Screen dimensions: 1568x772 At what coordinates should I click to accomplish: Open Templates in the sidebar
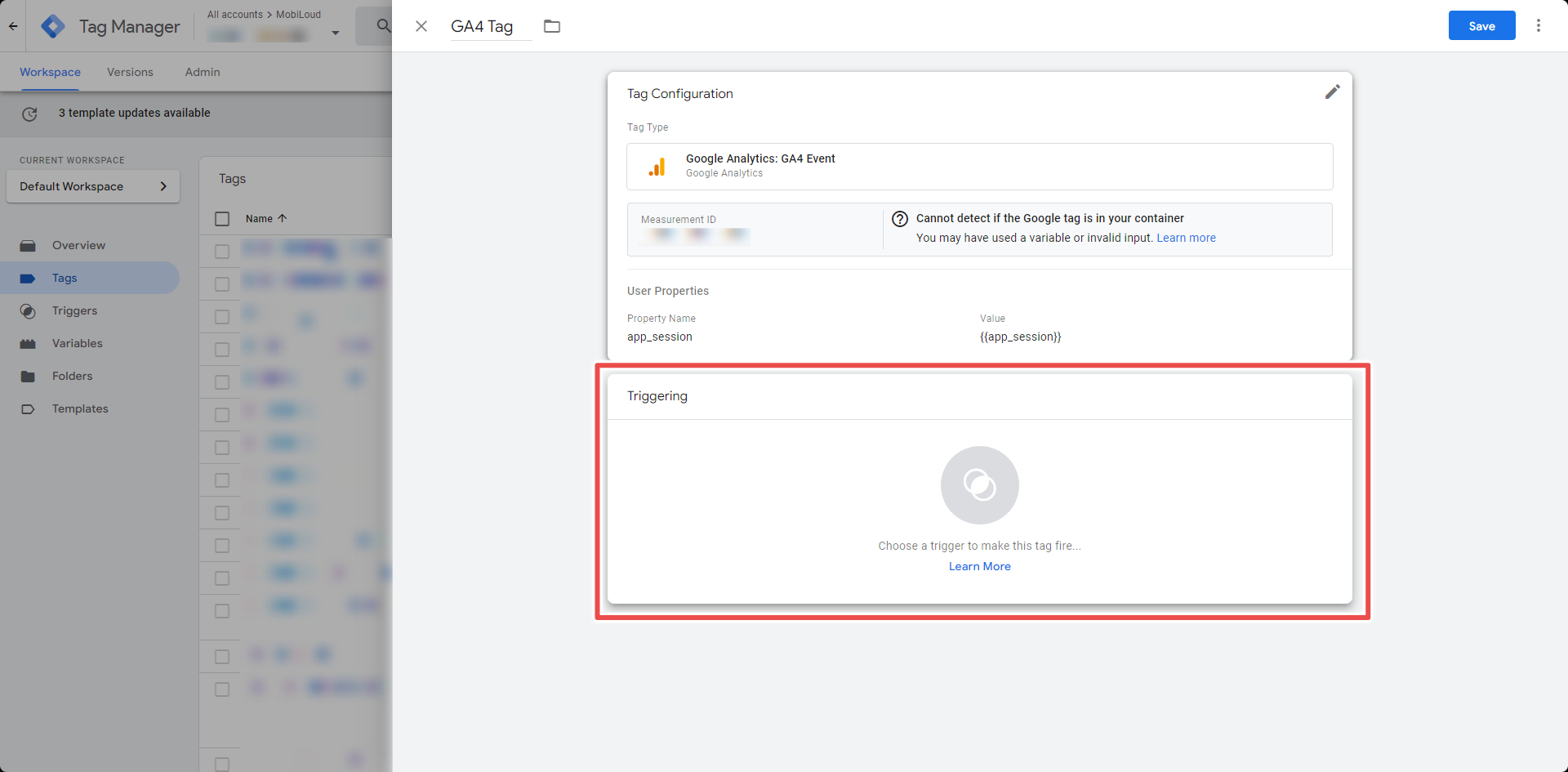(80, 408)
